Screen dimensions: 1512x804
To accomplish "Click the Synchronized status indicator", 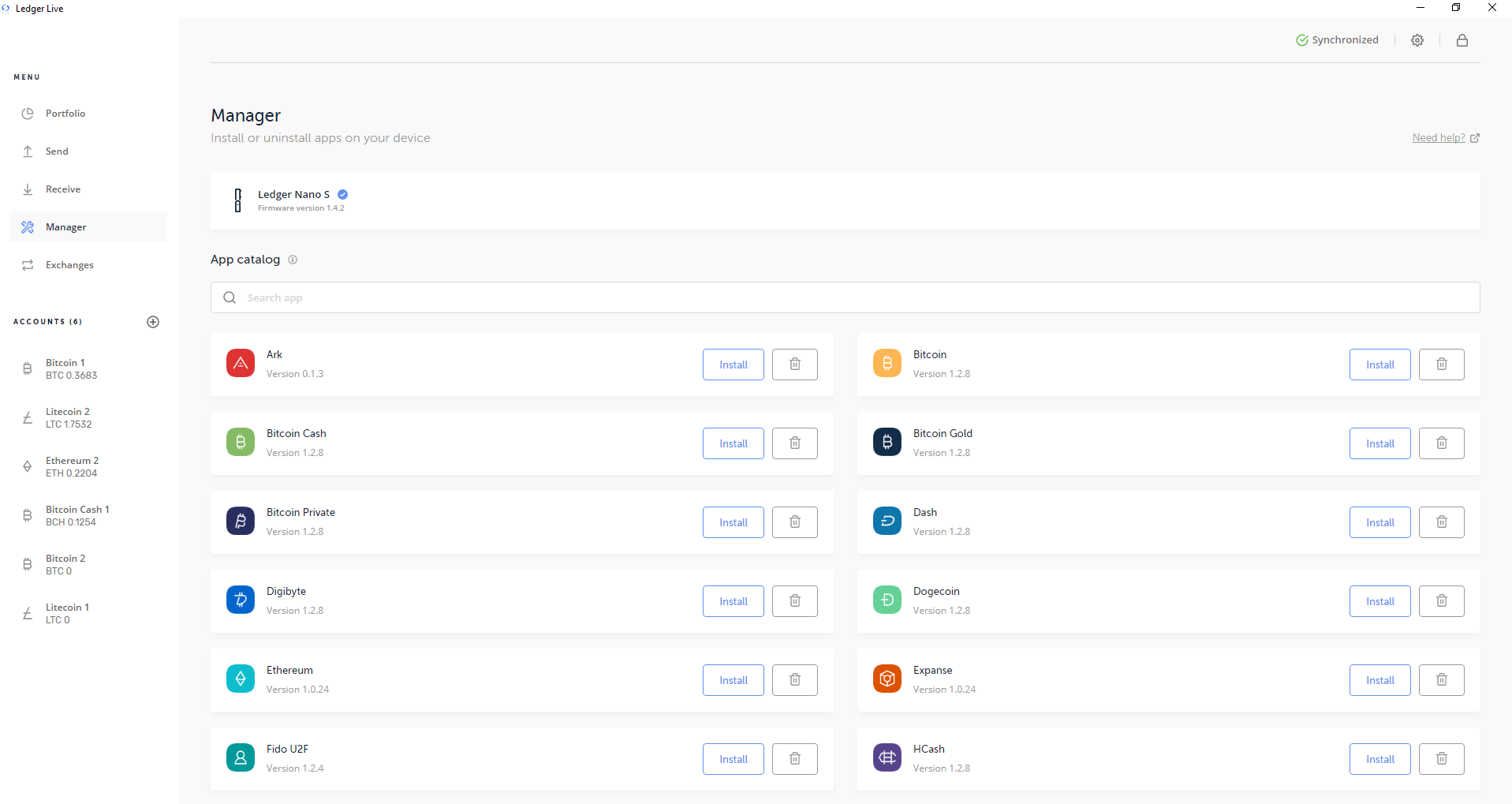I will point(1337,40).
